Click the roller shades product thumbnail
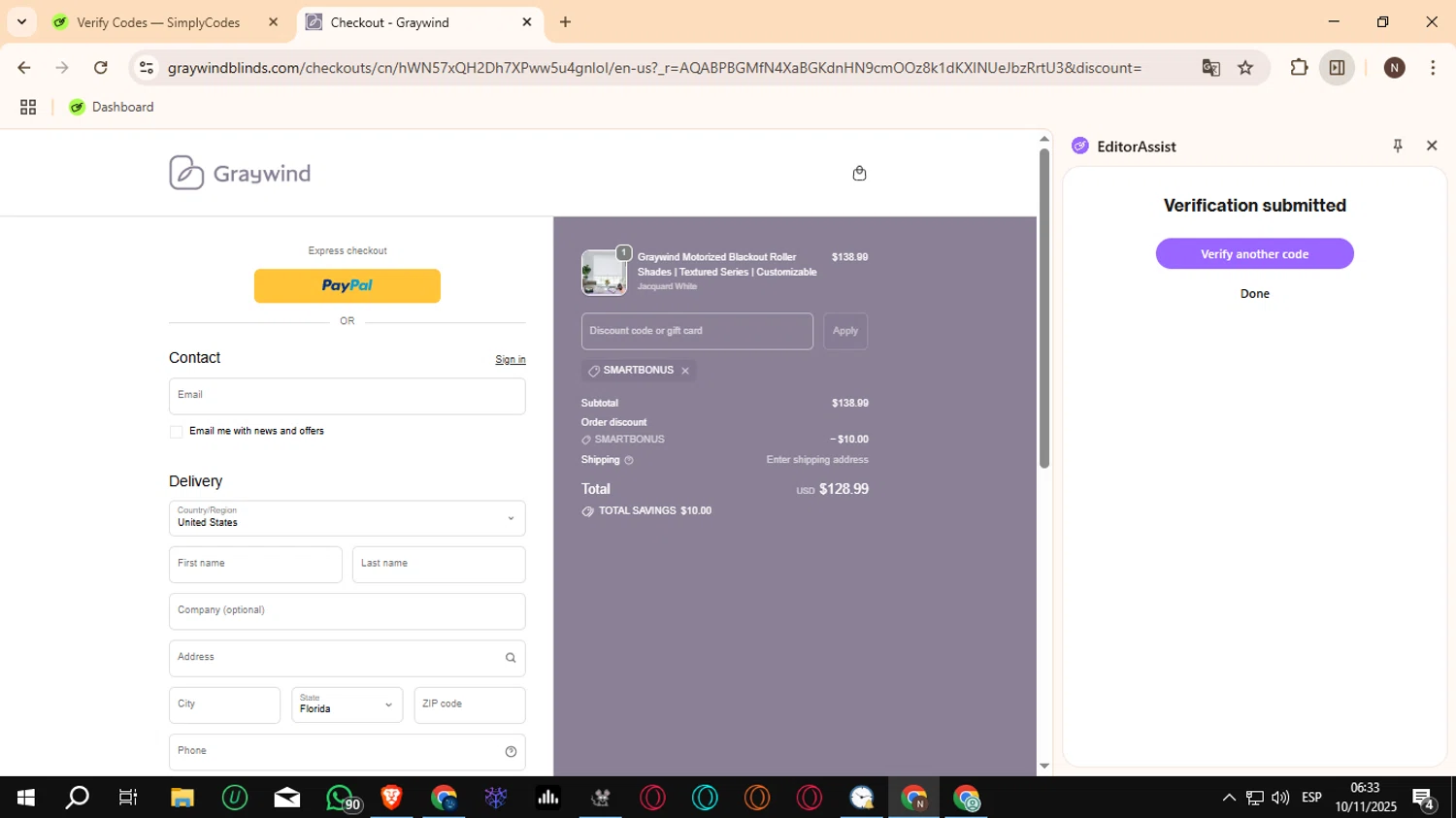1456x818 pixels. 604,273
